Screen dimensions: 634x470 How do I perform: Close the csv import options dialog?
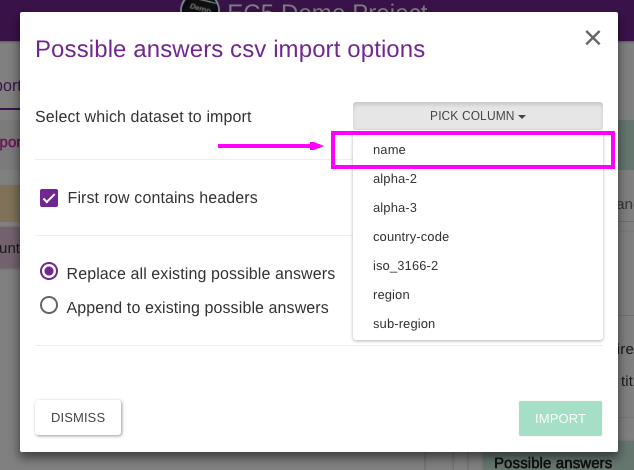coord(592,38)
